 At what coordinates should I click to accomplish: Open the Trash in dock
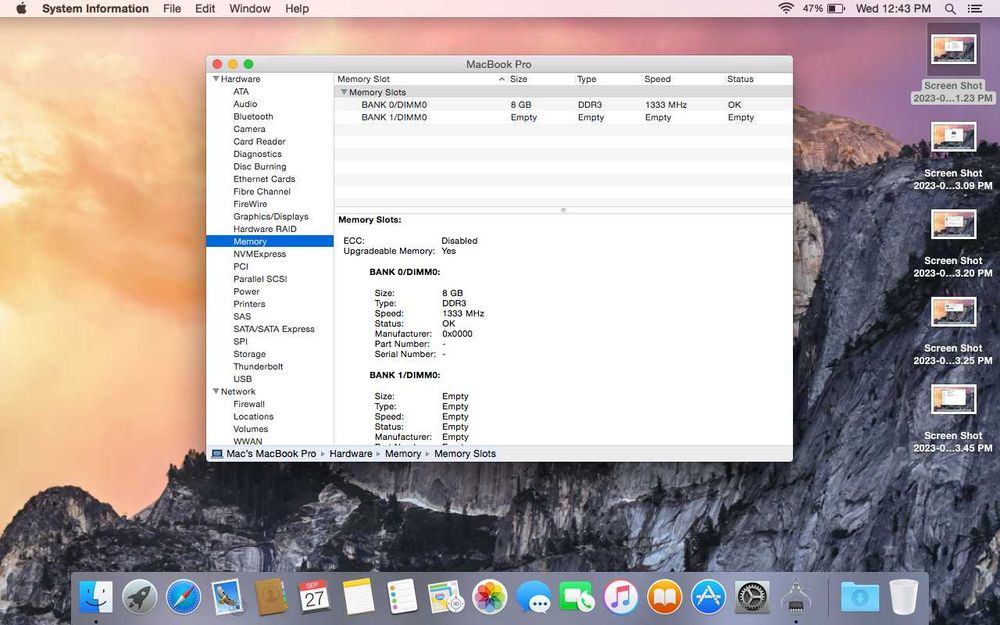[x=904, y=598]
